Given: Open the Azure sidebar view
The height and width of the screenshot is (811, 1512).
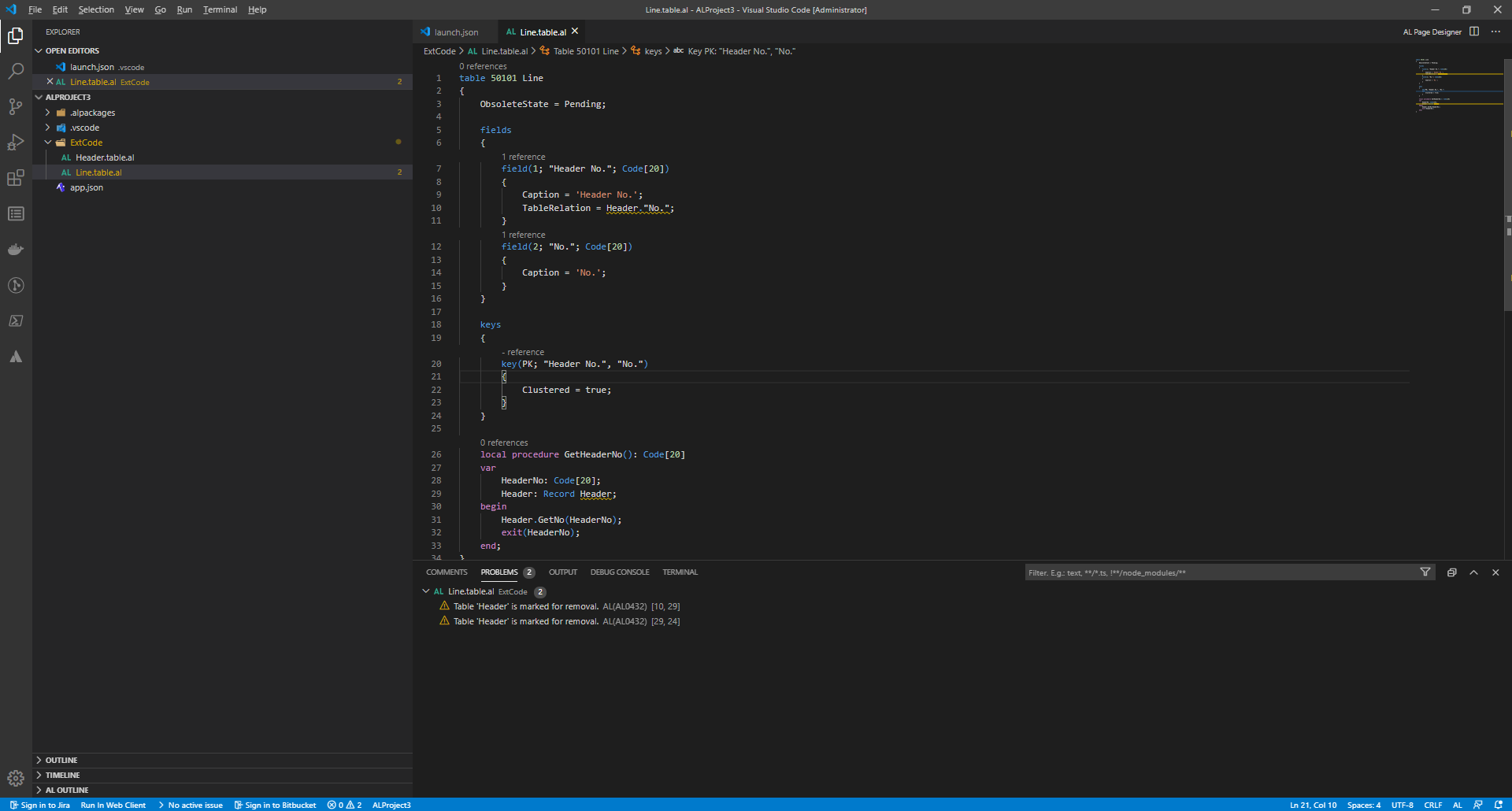Looking at the screenshot, I should pyautogui.click(x=16, y=357).
